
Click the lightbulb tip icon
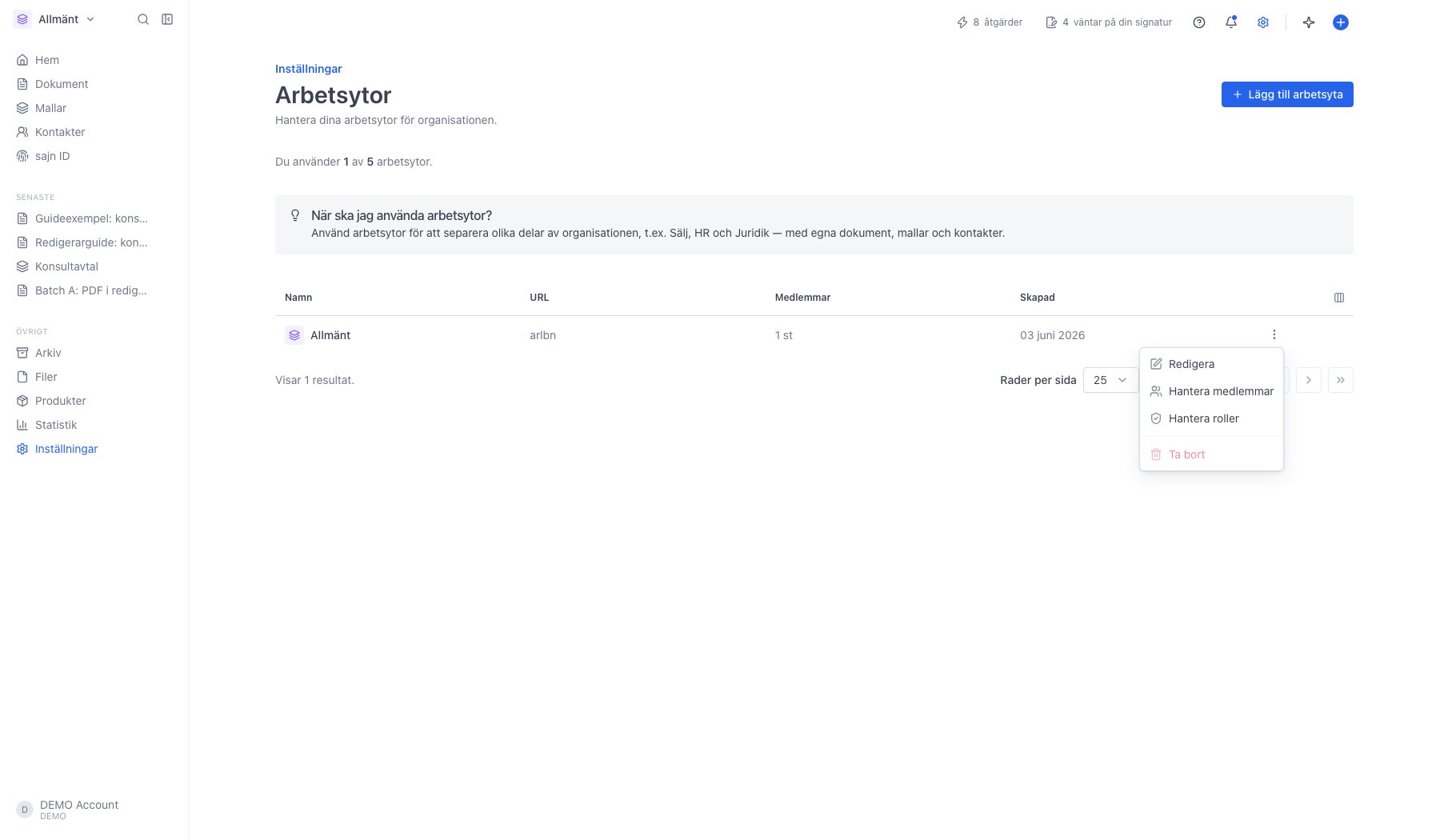pos(295,215)
